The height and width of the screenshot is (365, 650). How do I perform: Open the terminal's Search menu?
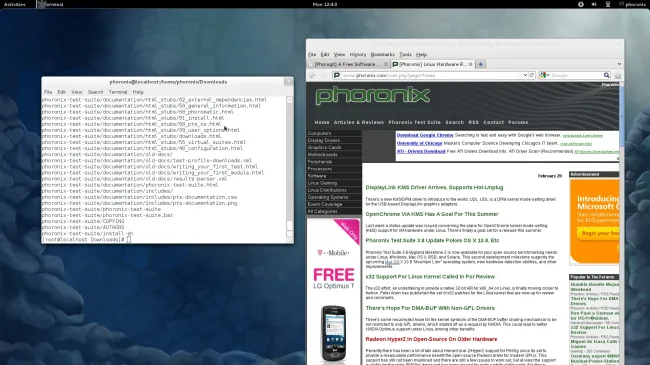point(95,92)
